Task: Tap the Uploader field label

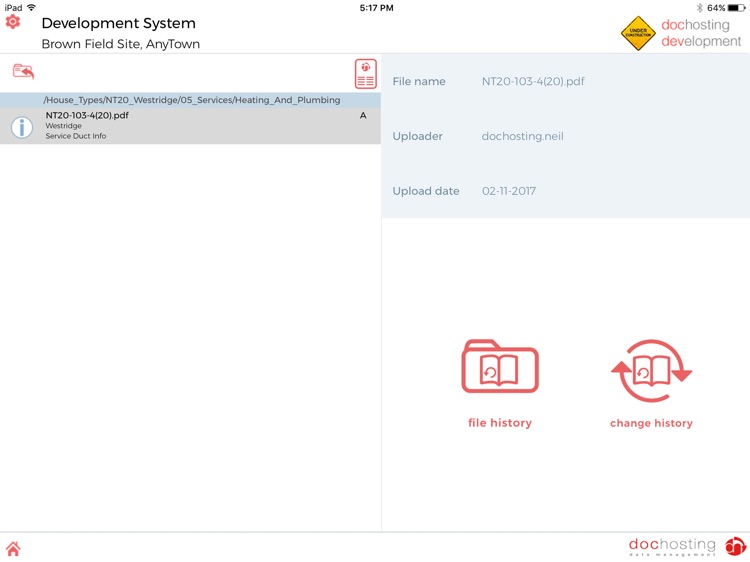Action: (x=418, y=136)
